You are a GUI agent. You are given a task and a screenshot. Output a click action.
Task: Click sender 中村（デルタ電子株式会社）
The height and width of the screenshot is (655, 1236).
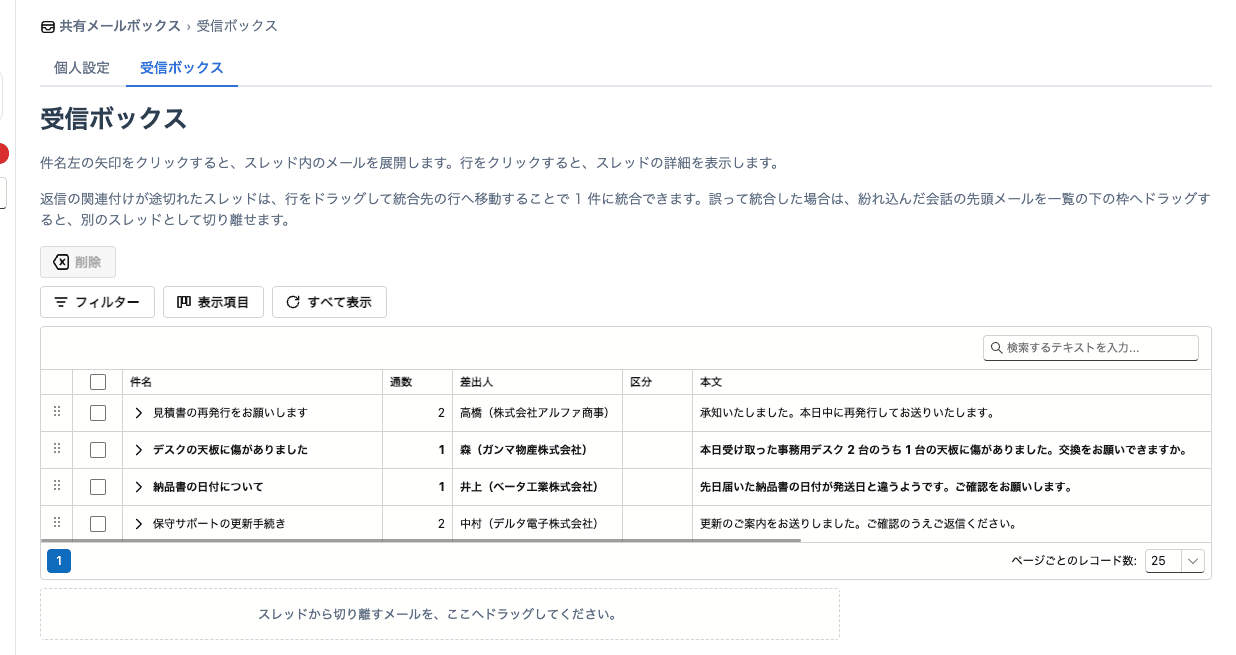[x=529, y=524]
